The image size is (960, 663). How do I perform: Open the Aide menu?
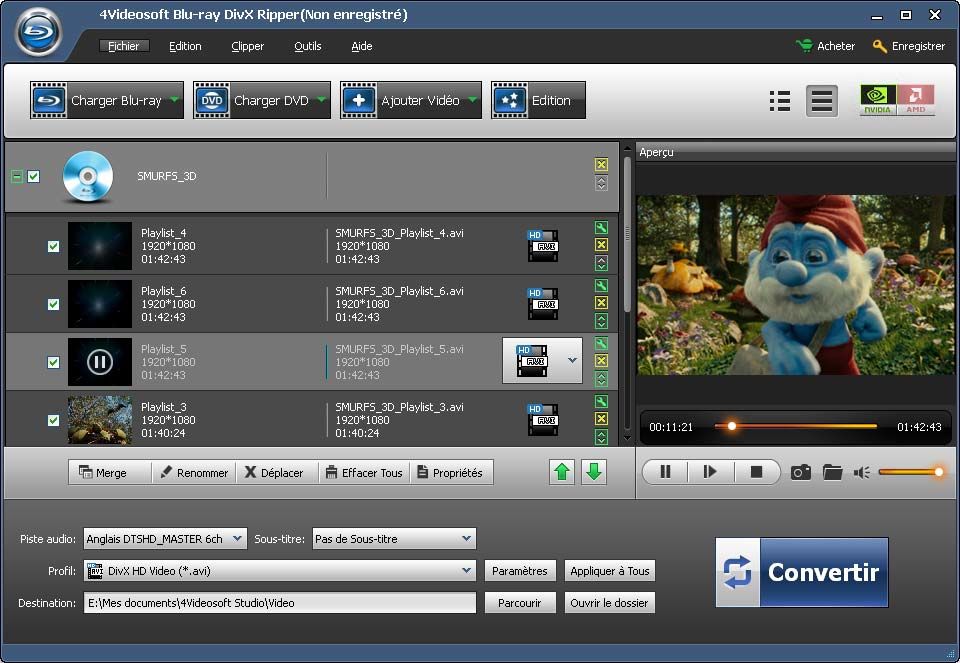[x=362, y=46]
